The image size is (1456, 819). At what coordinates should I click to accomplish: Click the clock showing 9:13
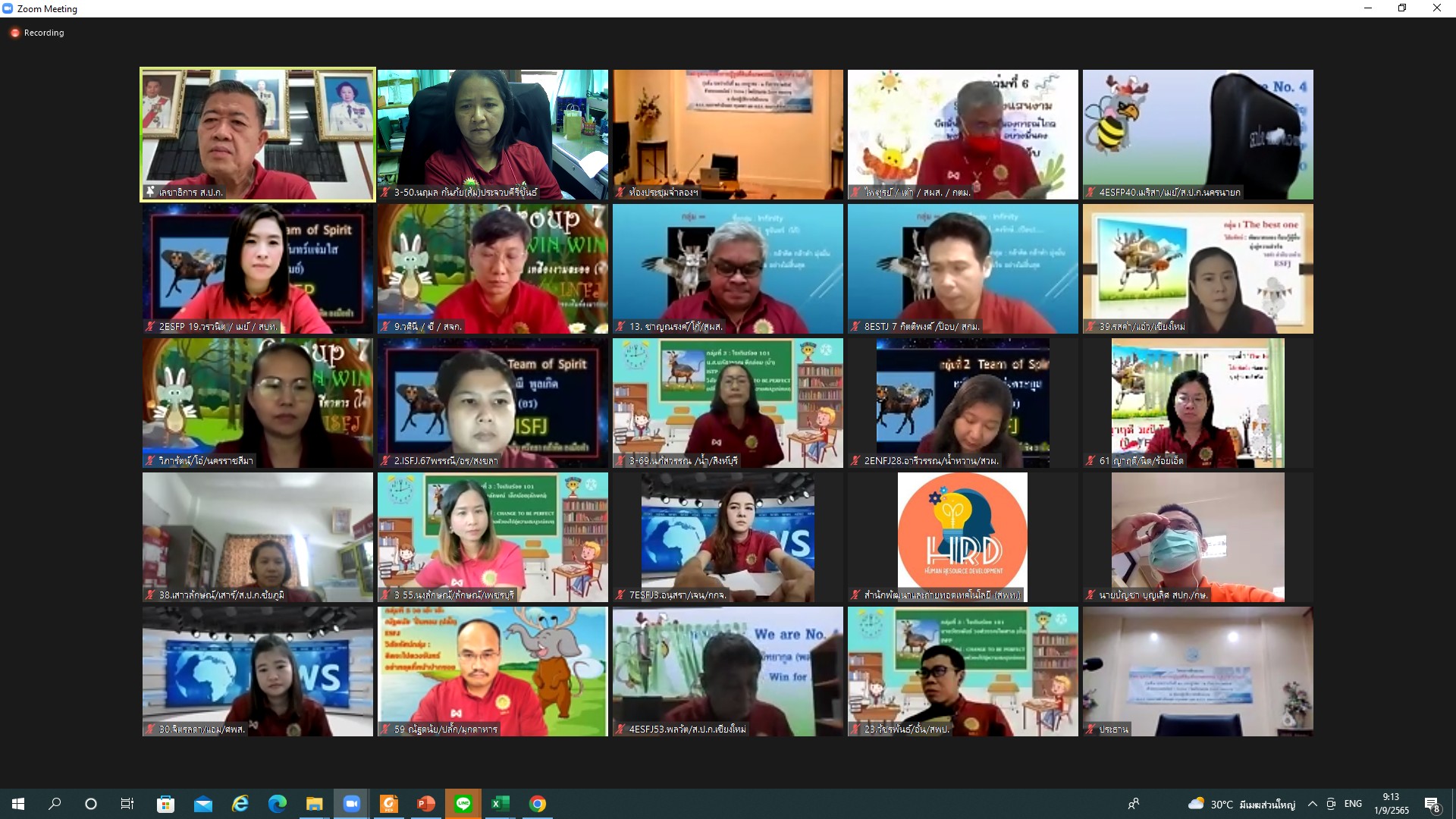coord(1391,804)
